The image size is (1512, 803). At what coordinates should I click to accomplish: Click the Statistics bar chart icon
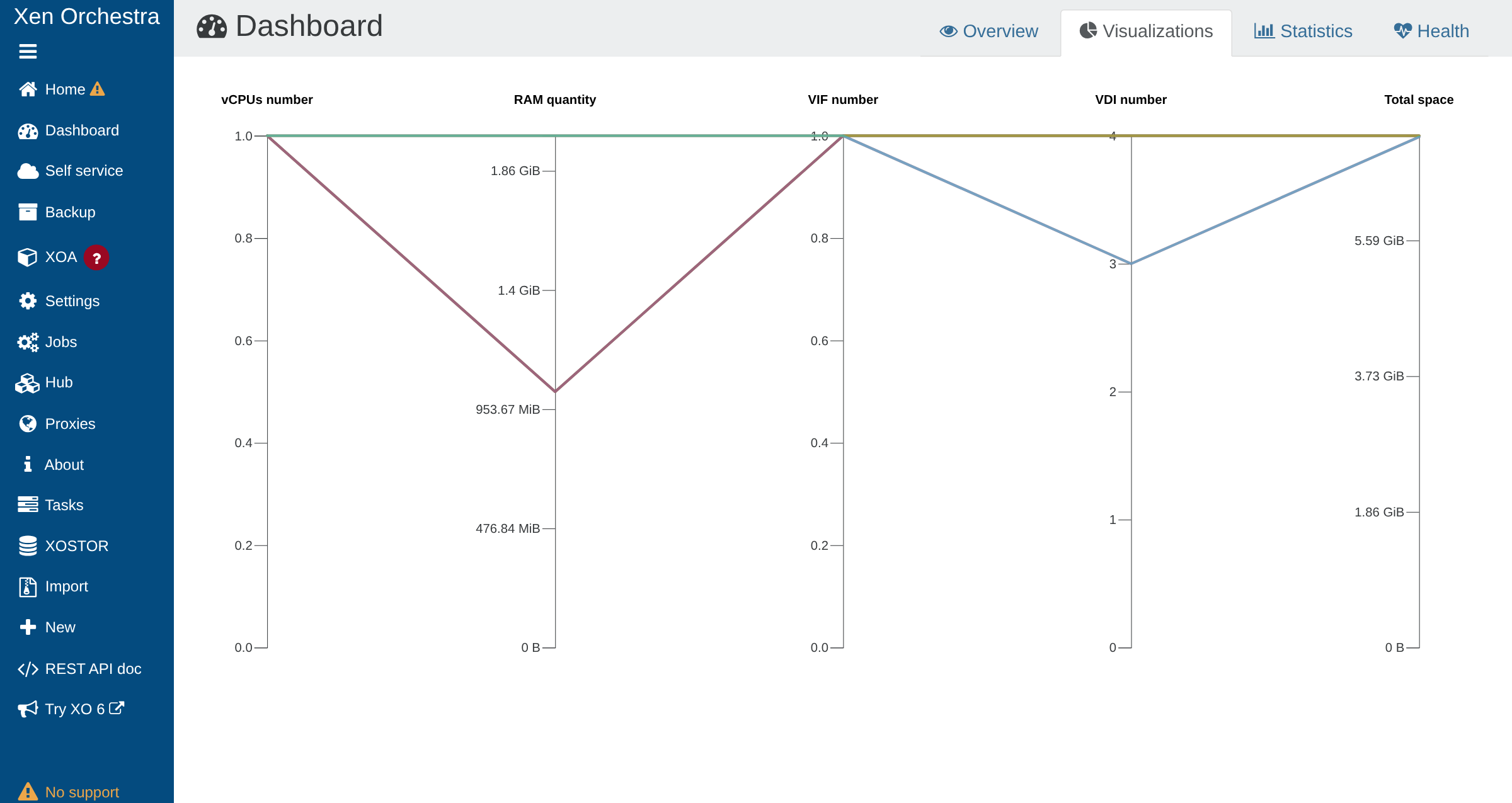[1264, 31]
